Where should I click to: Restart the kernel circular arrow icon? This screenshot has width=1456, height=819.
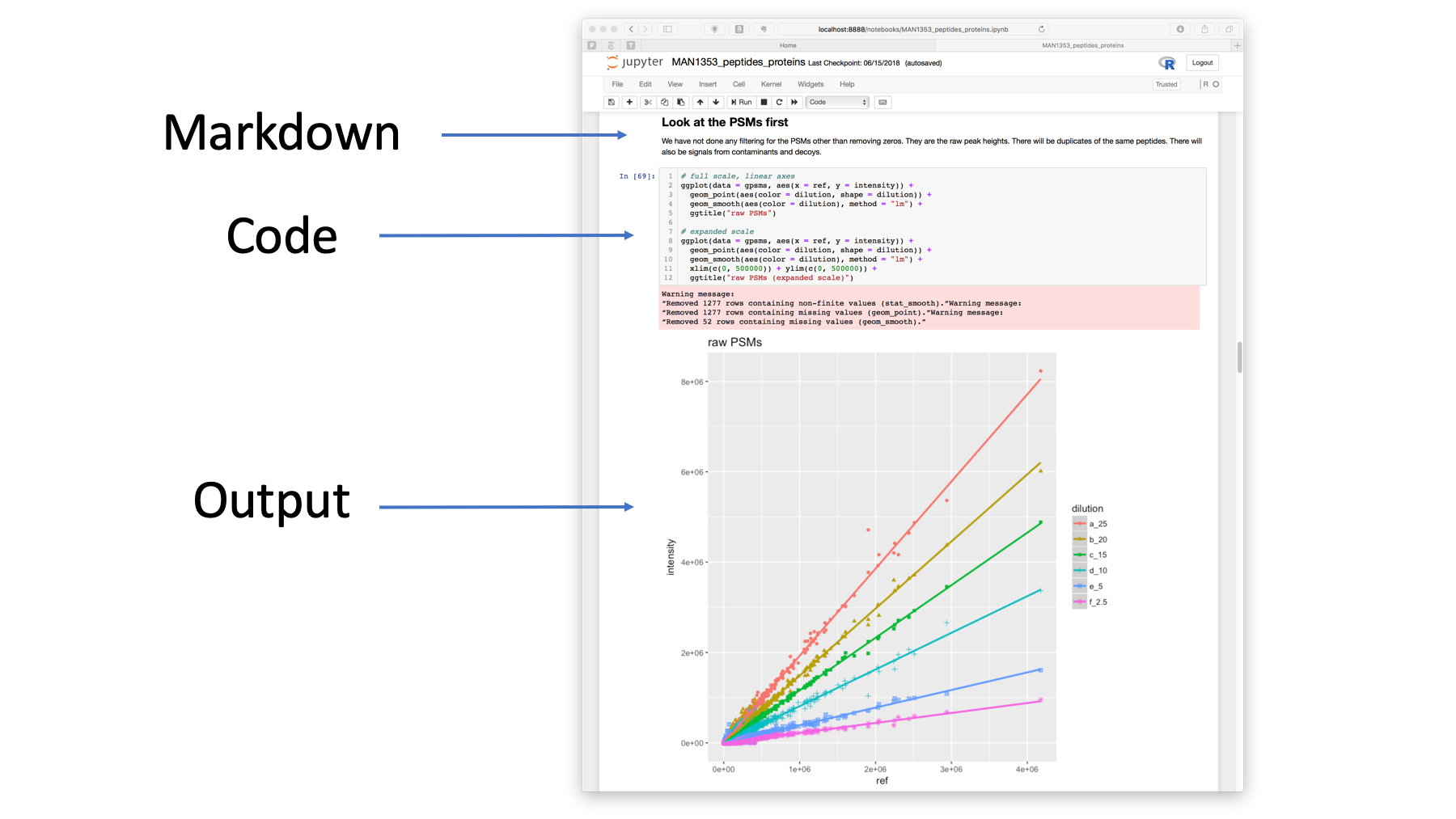pyautogui.click(x=779, y=102)
